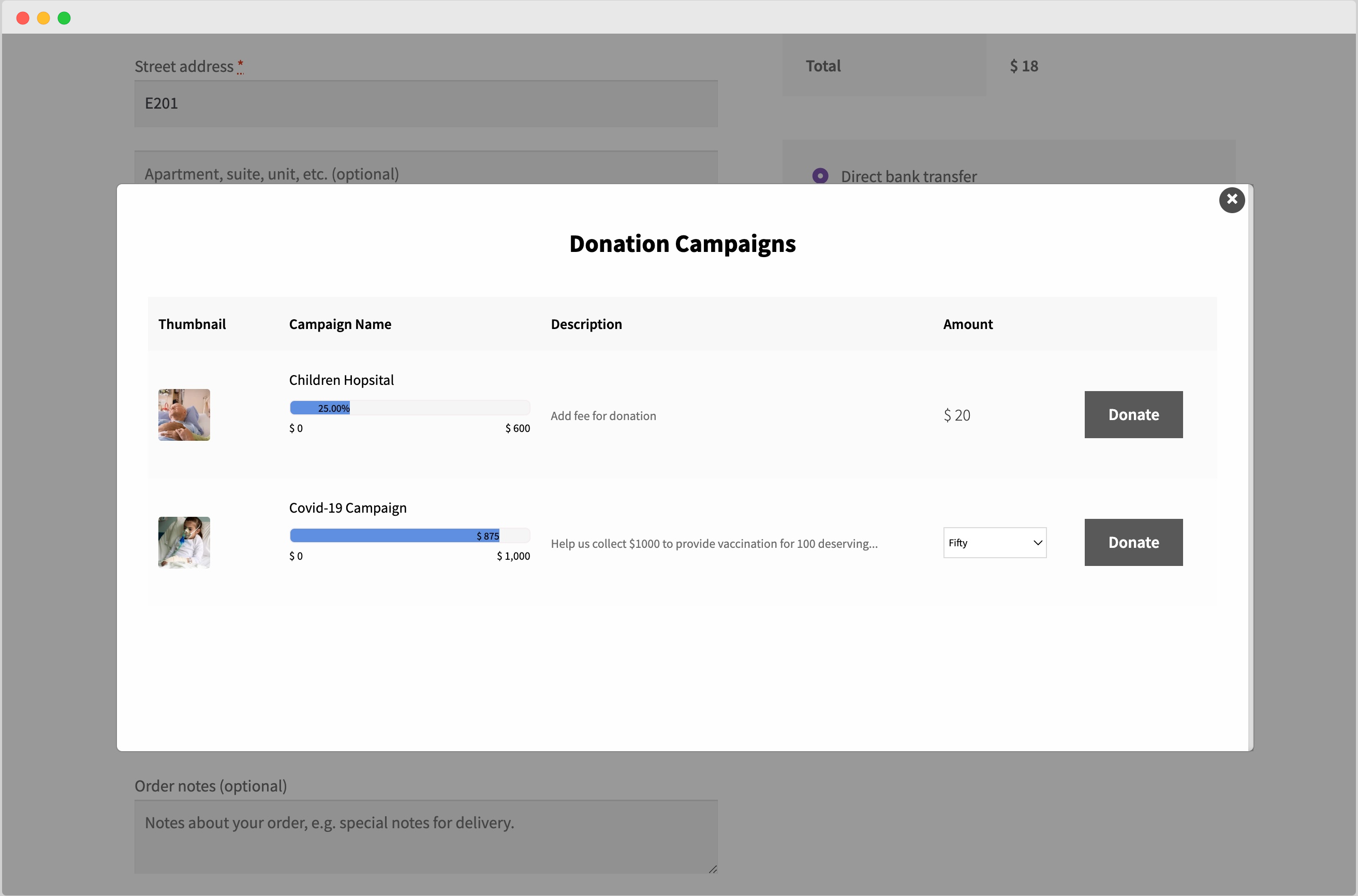Viewport: 1358px width, 896px height.
Task: Select the Direct bank transfer payment option
Action: click(x=820, y=176)
